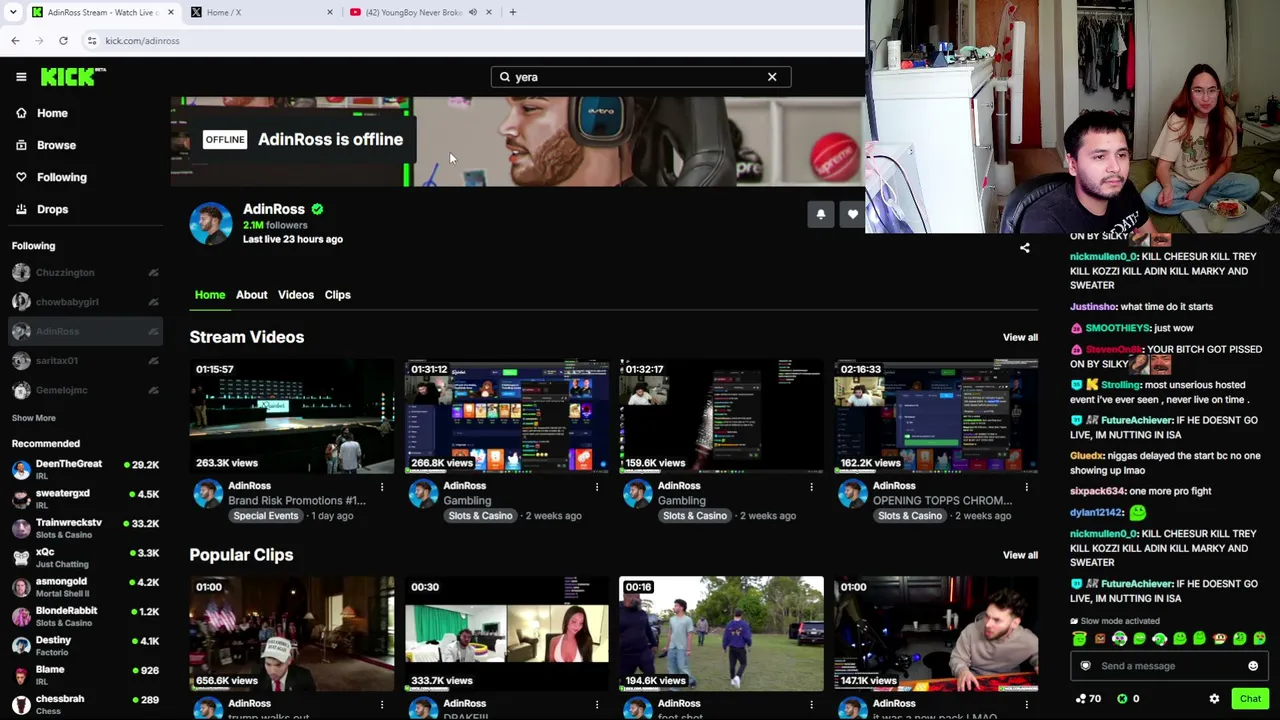
Task: Open saritax01 in the Following list
Action: tap(86, 360)
